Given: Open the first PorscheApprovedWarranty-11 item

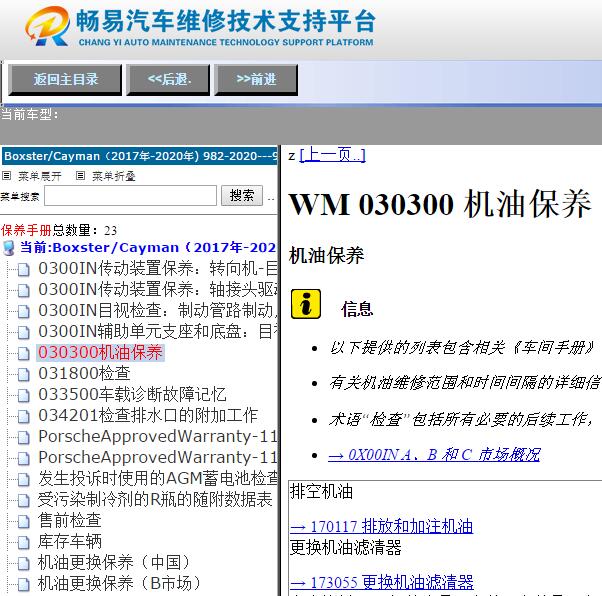Looking at the screenshot, I should (158, 436).
